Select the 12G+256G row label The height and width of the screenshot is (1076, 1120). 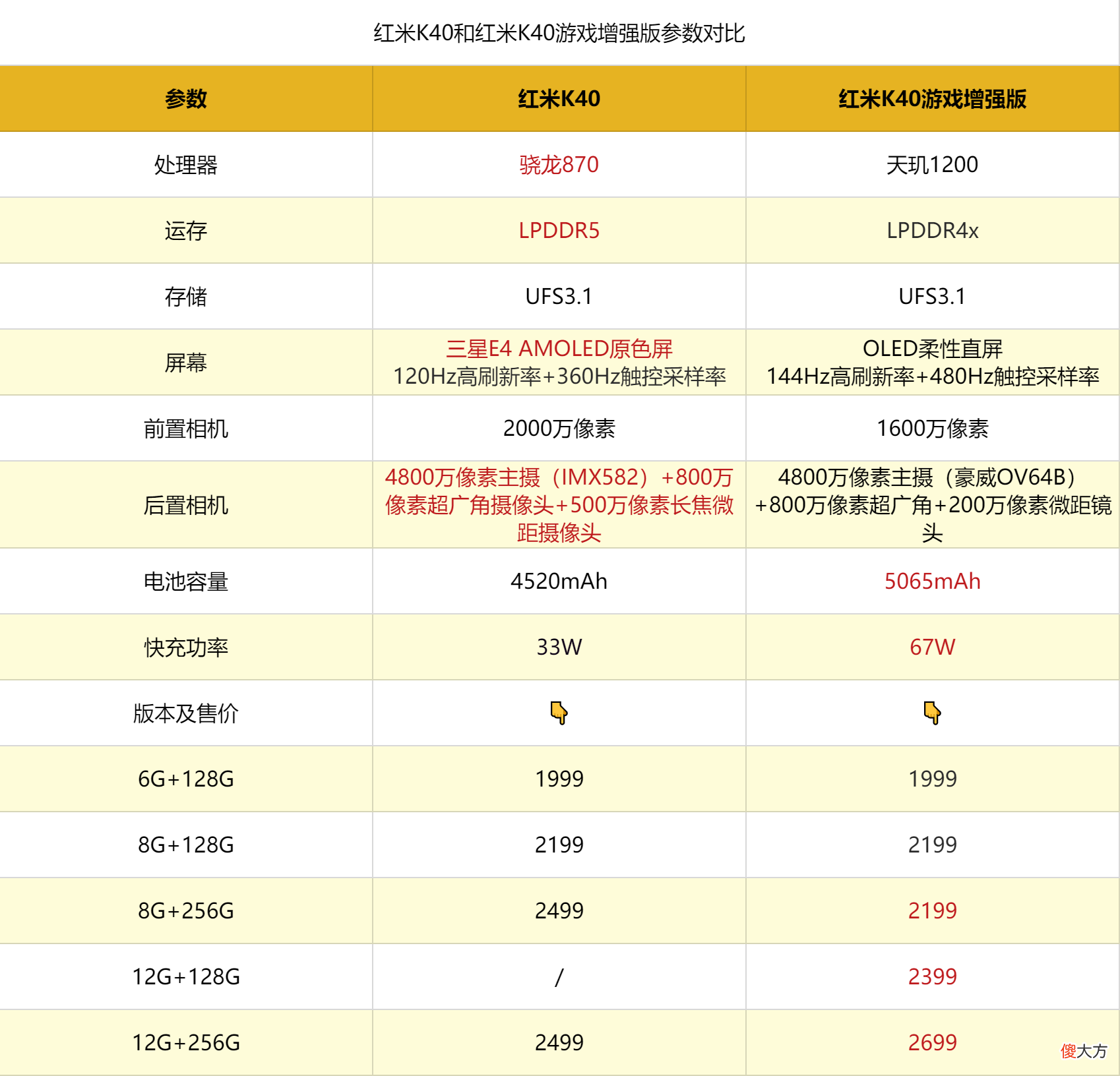click(x=186, y=1043)
